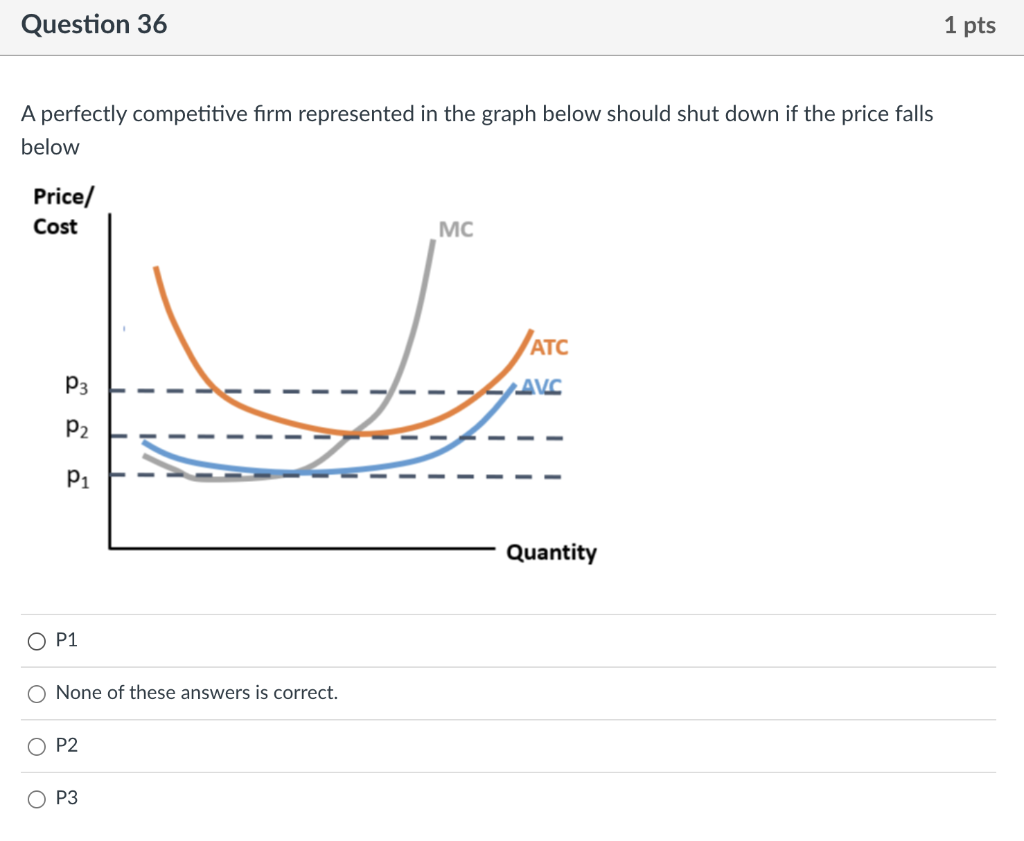Select the P1 radio button
Screen dimensions: 1024x841
(x=36, y=640)
